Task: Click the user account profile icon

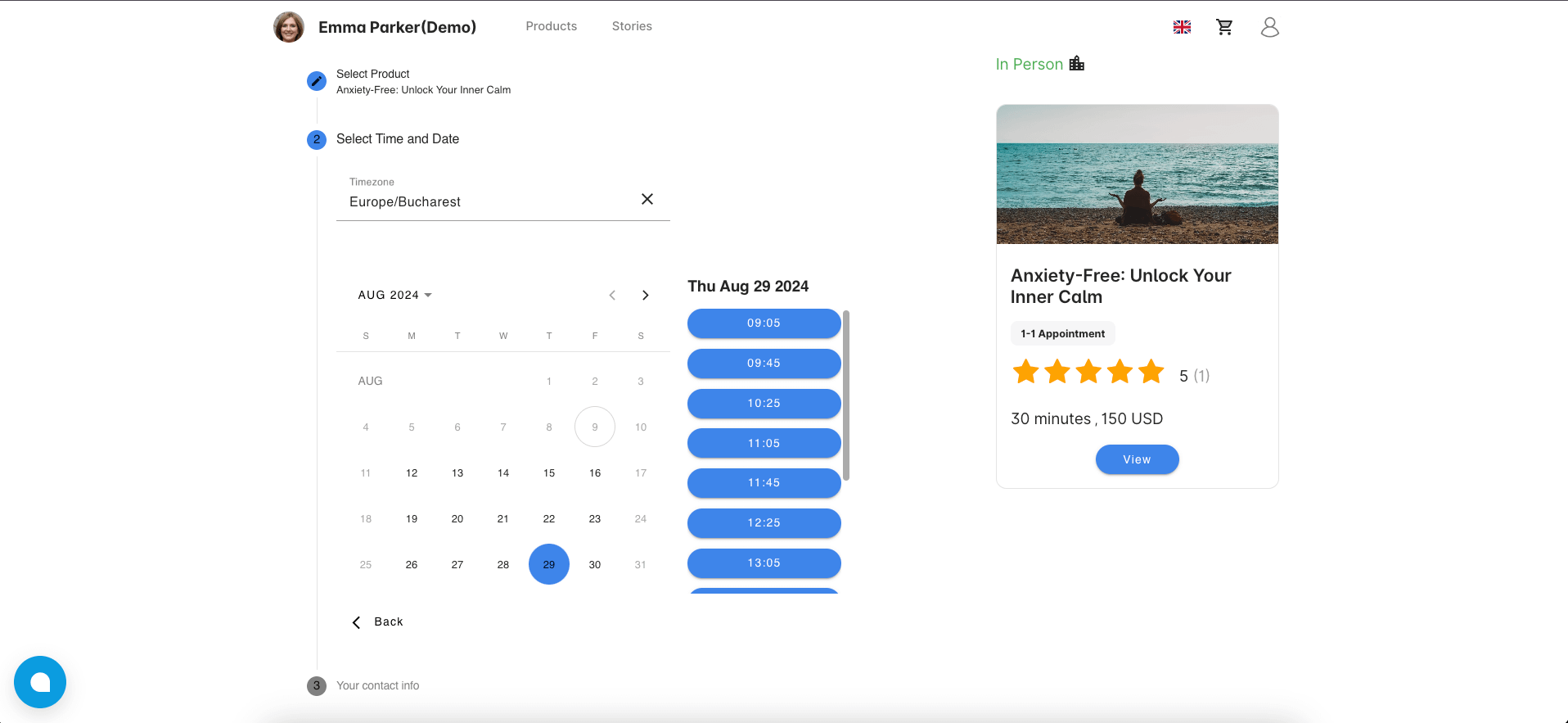Action: 1269,27
